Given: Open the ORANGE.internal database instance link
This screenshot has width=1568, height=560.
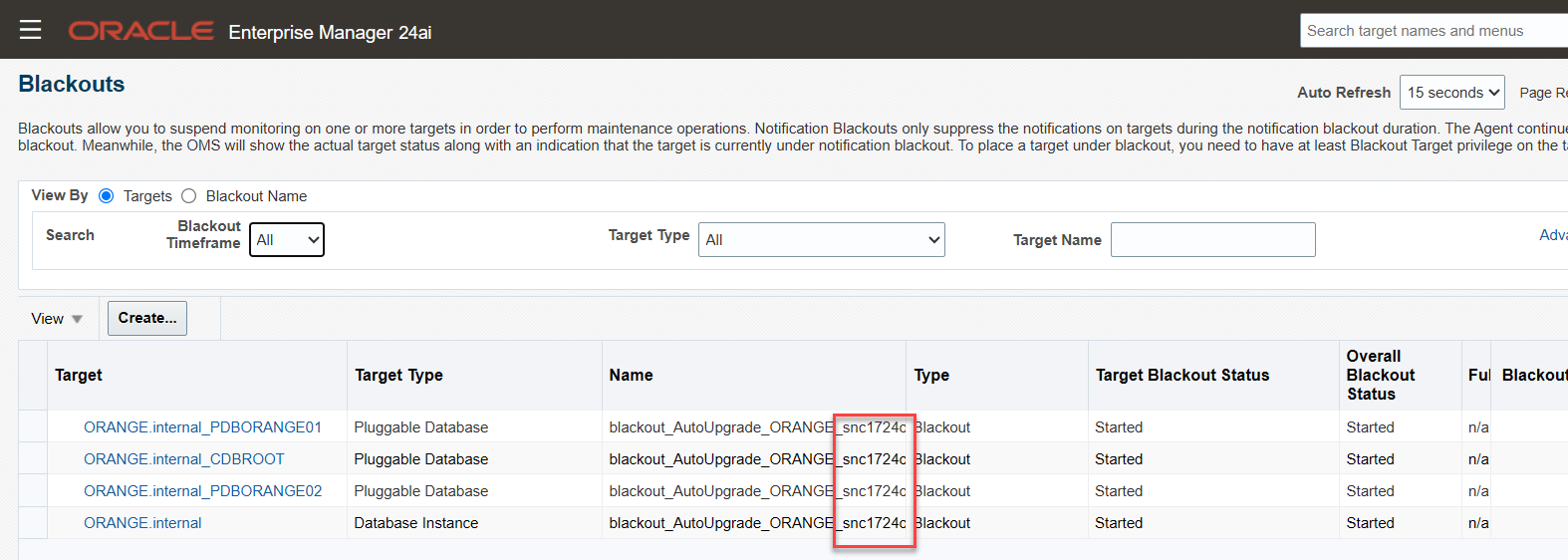Looking at the screenshot, I should pos(142,523).
